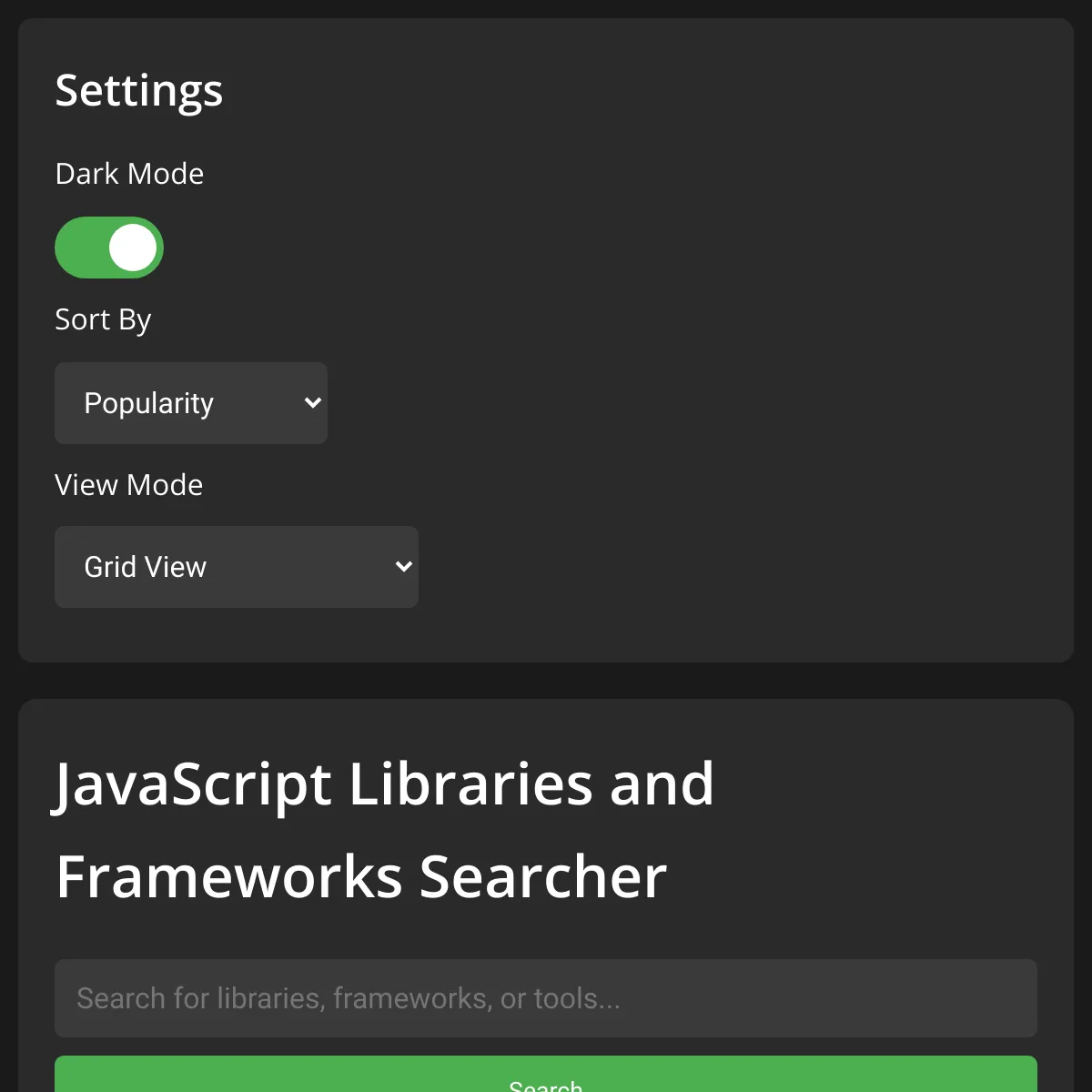Click the Settings heading
The height and width of the screenshot is (1092, 1092).
(139, 91)
